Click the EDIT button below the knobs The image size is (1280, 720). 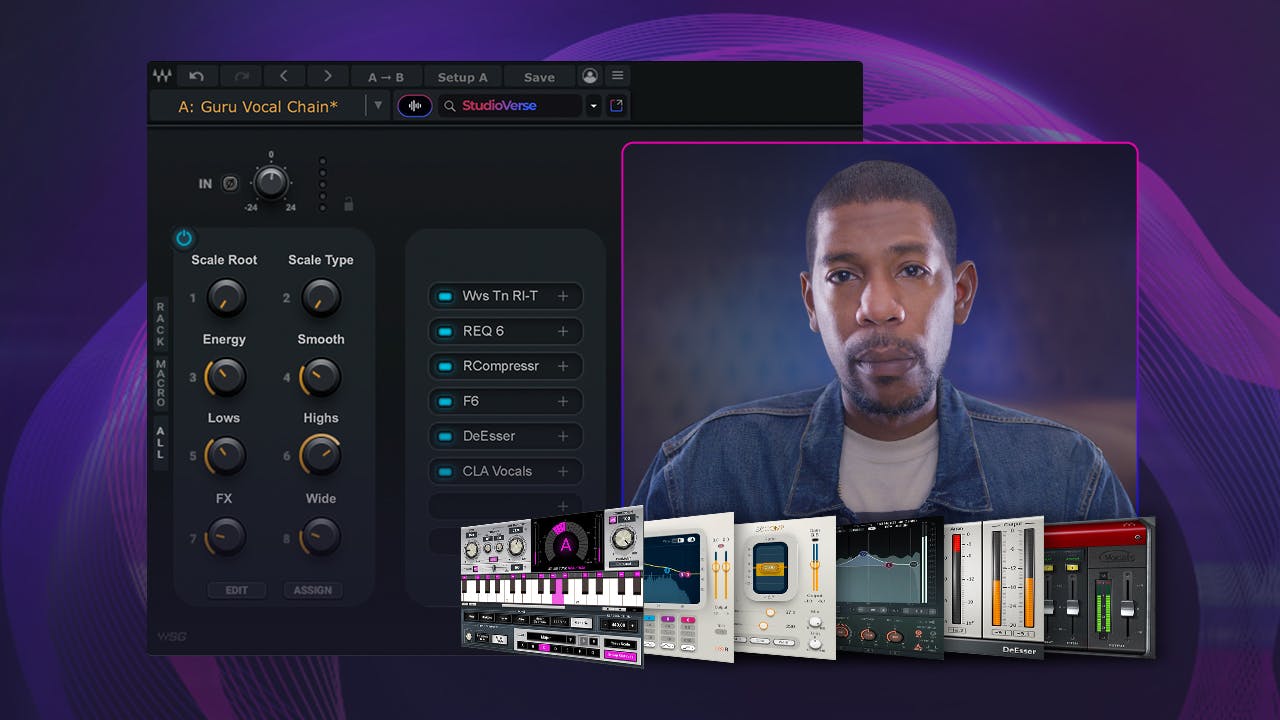236,590
